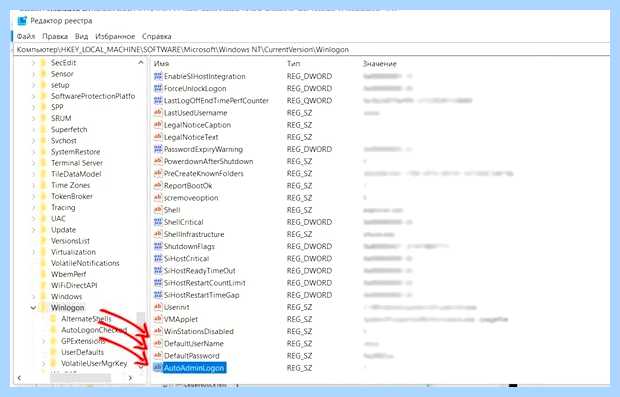This screenshot has height=397, width=620.
Task: Click the PreCreateKnownFolders string icon
Action: (x=158, y=173)
